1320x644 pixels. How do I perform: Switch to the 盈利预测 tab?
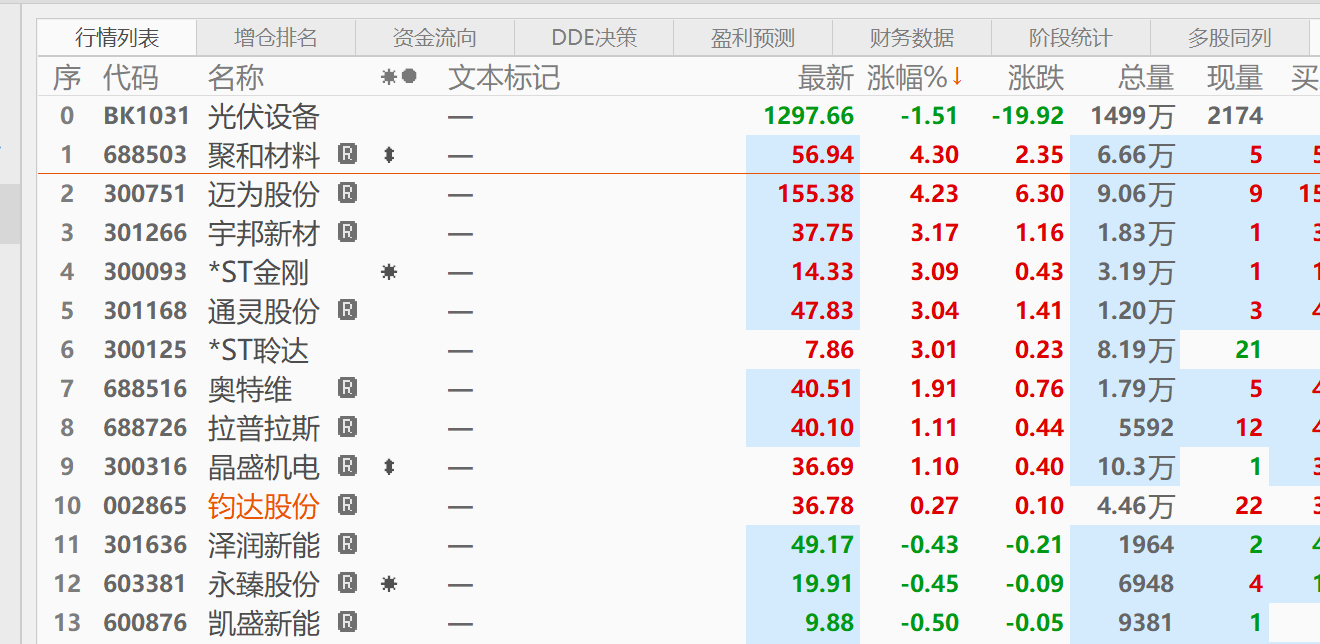pyautogui.click(x=753, y=38)
